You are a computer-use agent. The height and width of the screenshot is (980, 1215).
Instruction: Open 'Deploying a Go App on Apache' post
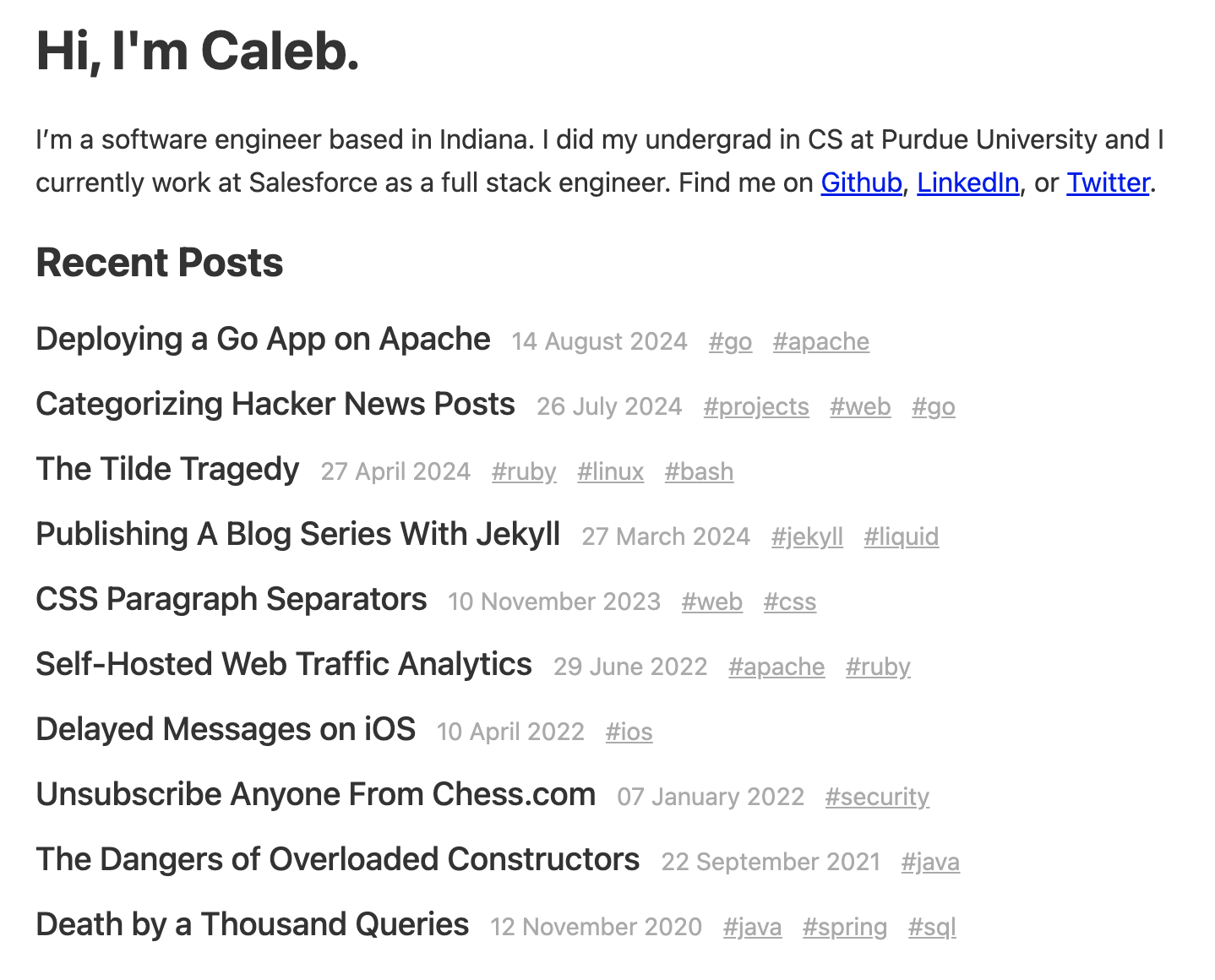pyautogui.click(x=263, y=339)
